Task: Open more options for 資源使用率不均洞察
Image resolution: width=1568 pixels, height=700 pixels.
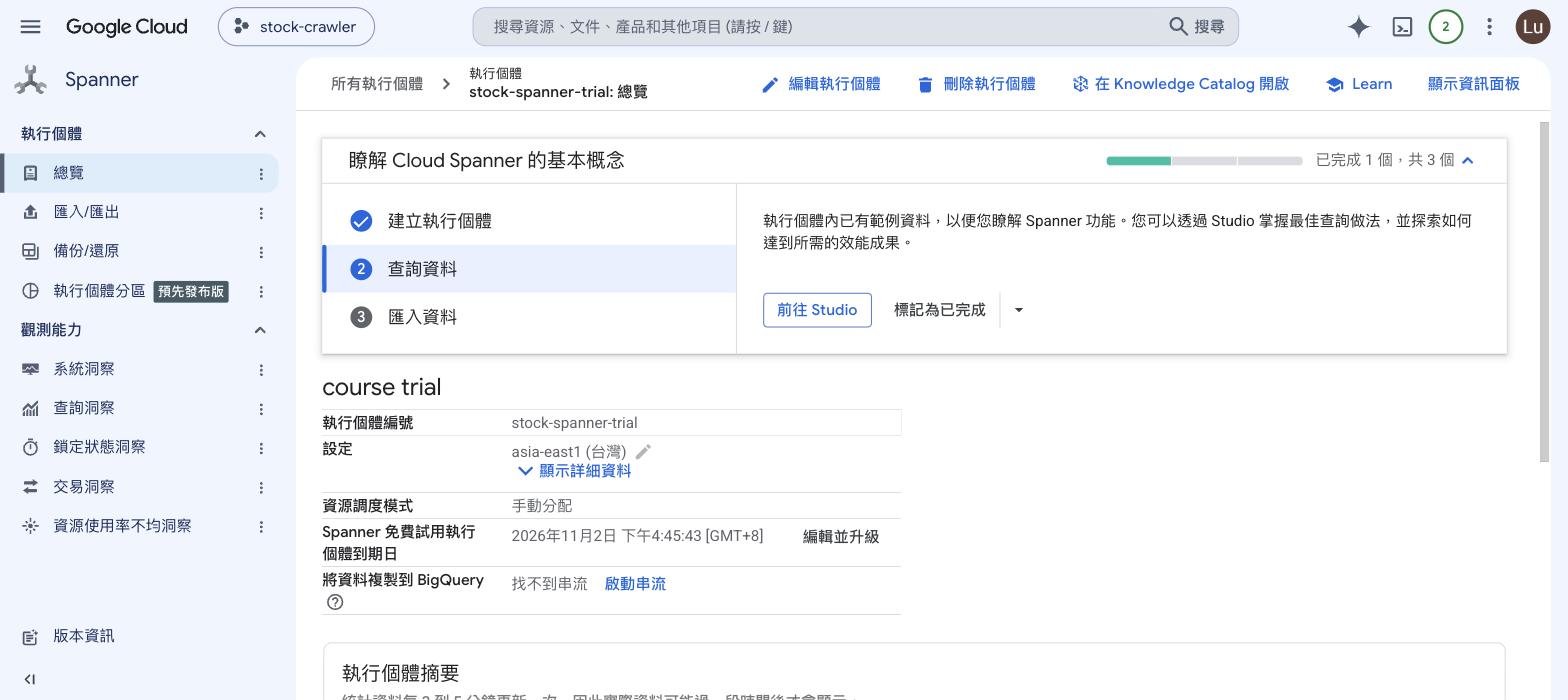Action: pyautogui.click(x=261, y=527)
